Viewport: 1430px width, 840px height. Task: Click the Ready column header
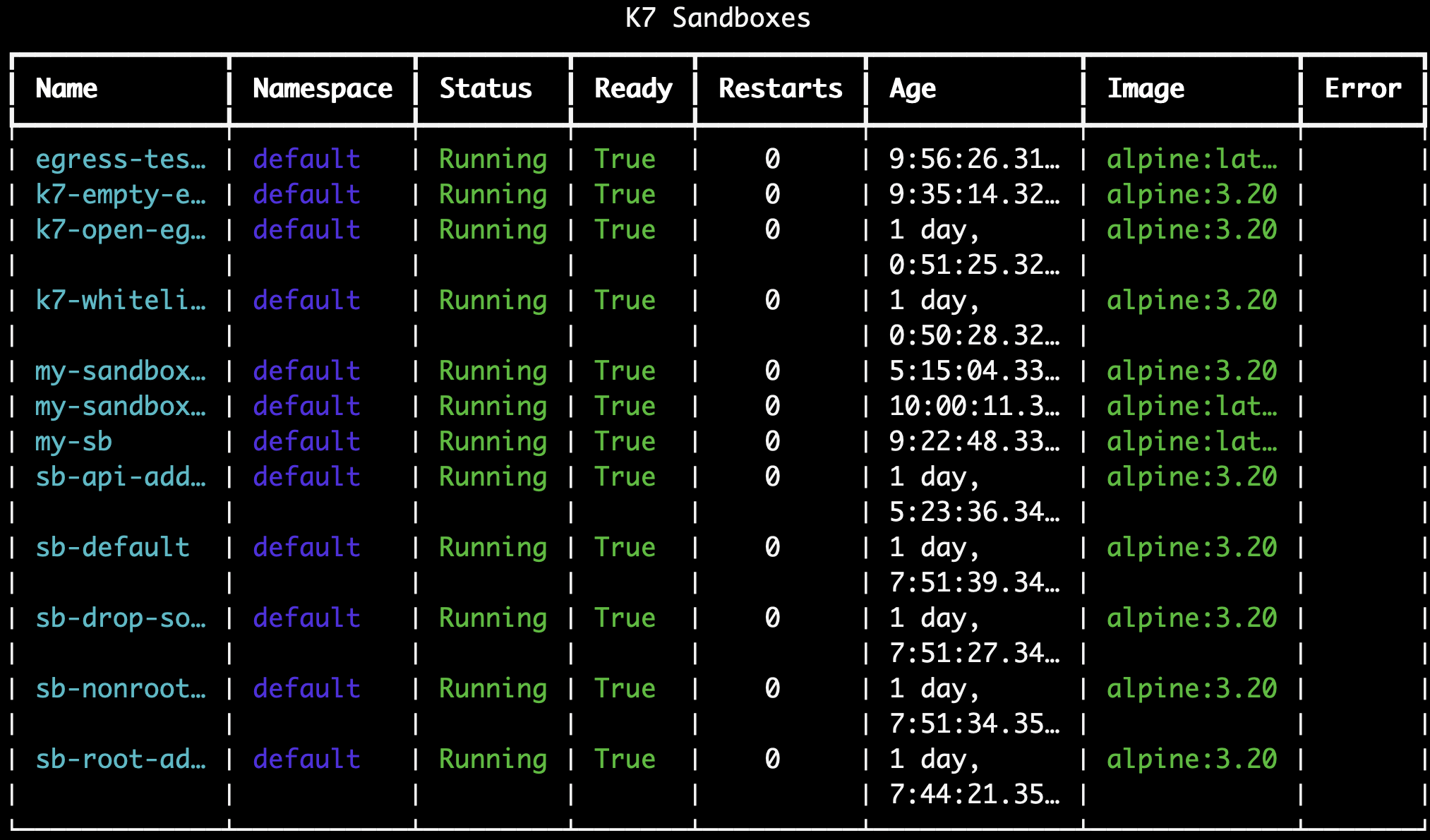pos(632,88)
